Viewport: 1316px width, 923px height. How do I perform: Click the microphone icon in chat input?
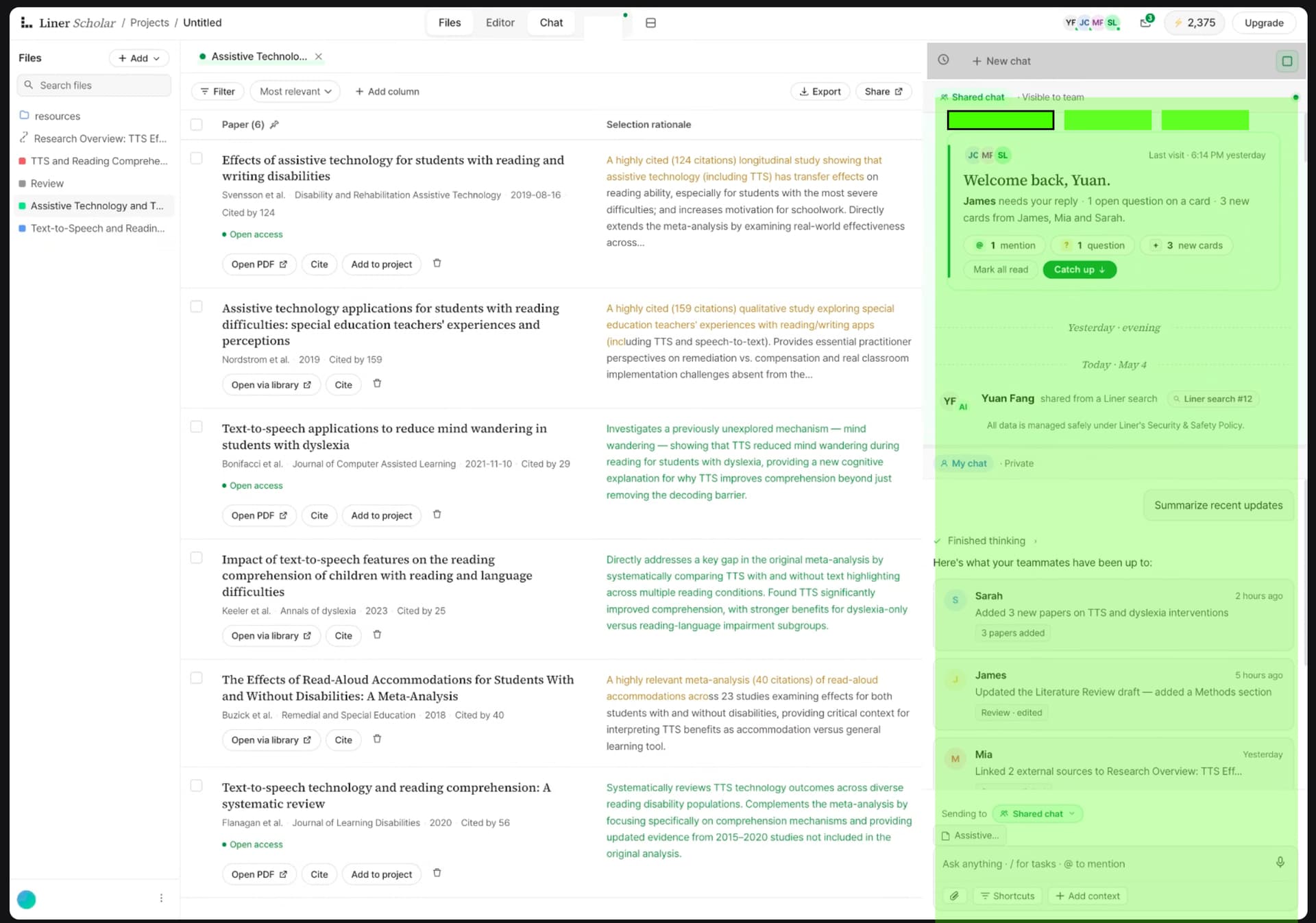coord(1280,863)
